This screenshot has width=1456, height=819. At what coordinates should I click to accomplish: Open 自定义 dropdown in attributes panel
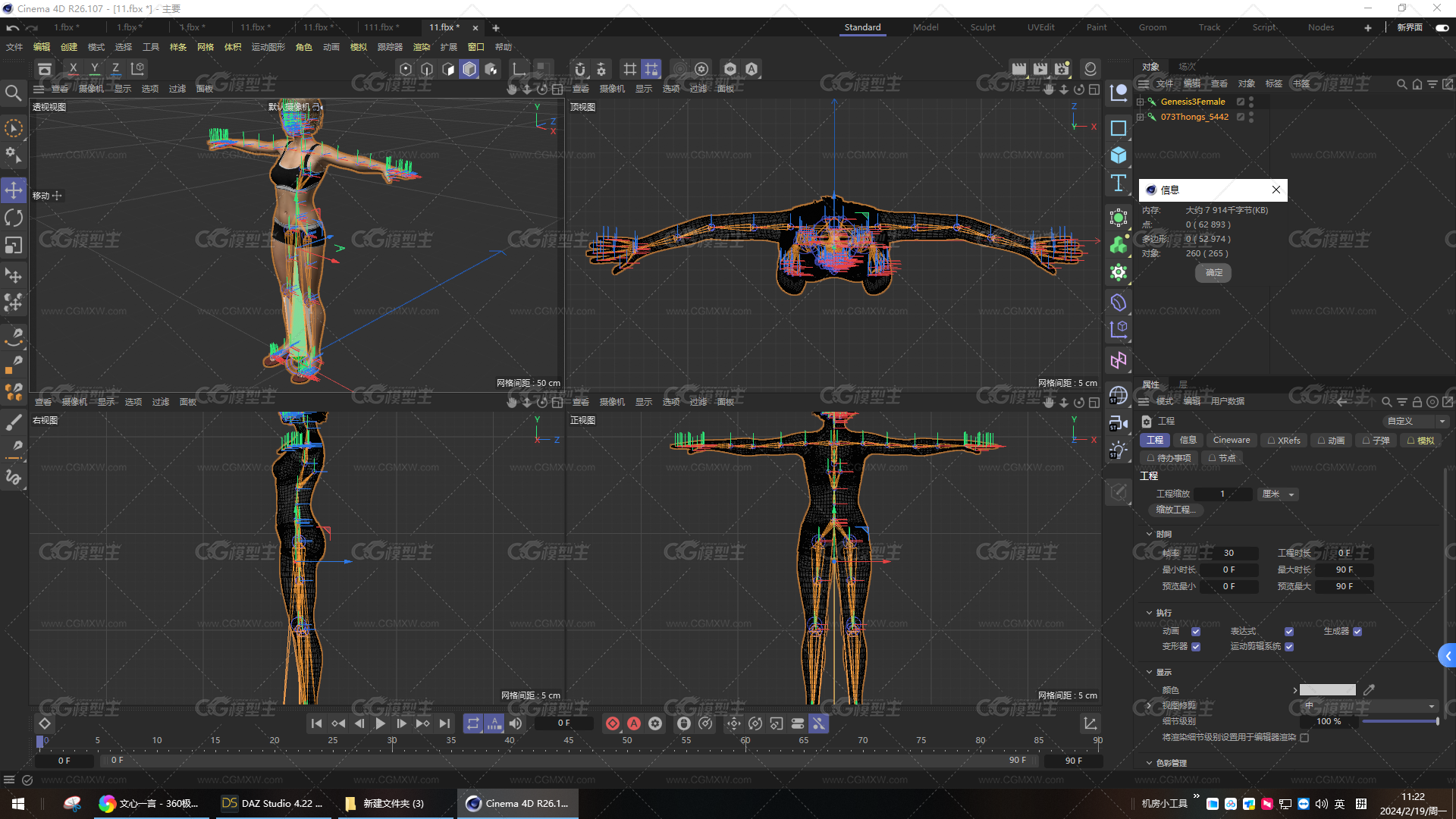tap(1414, 422)
